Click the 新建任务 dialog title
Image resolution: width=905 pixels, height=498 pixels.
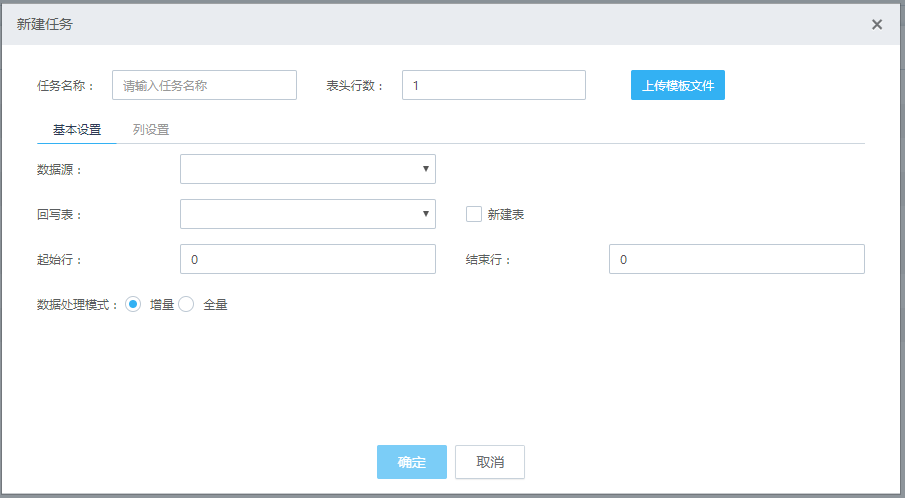point(44,24)
